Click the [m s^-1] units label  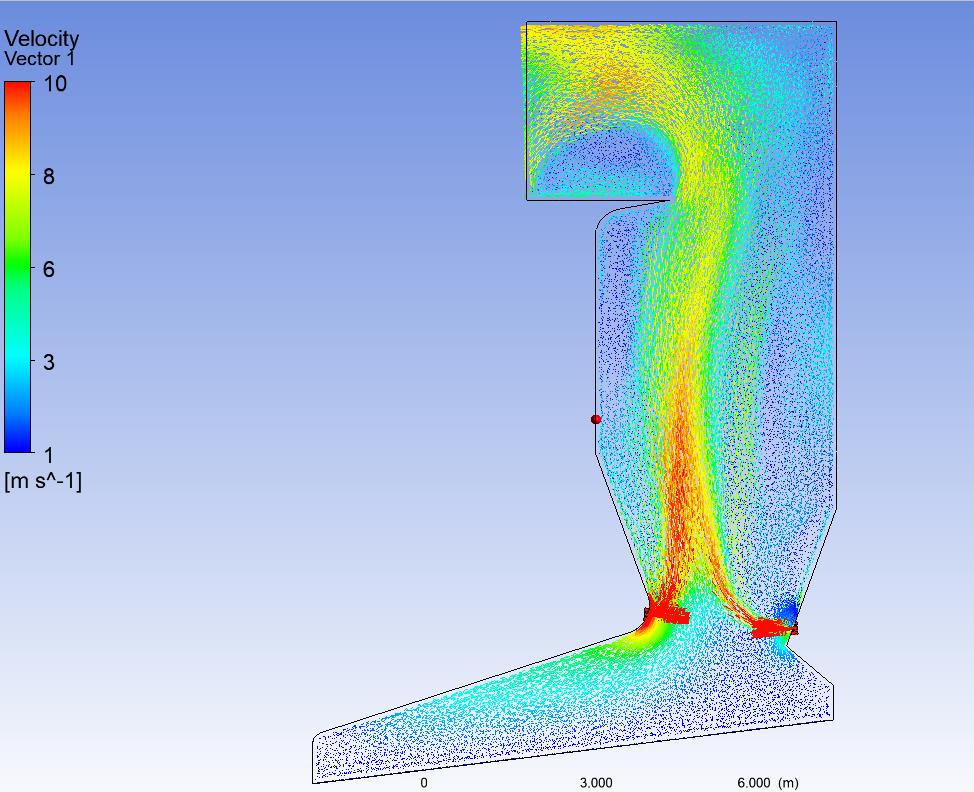click(x=43, y=481)
